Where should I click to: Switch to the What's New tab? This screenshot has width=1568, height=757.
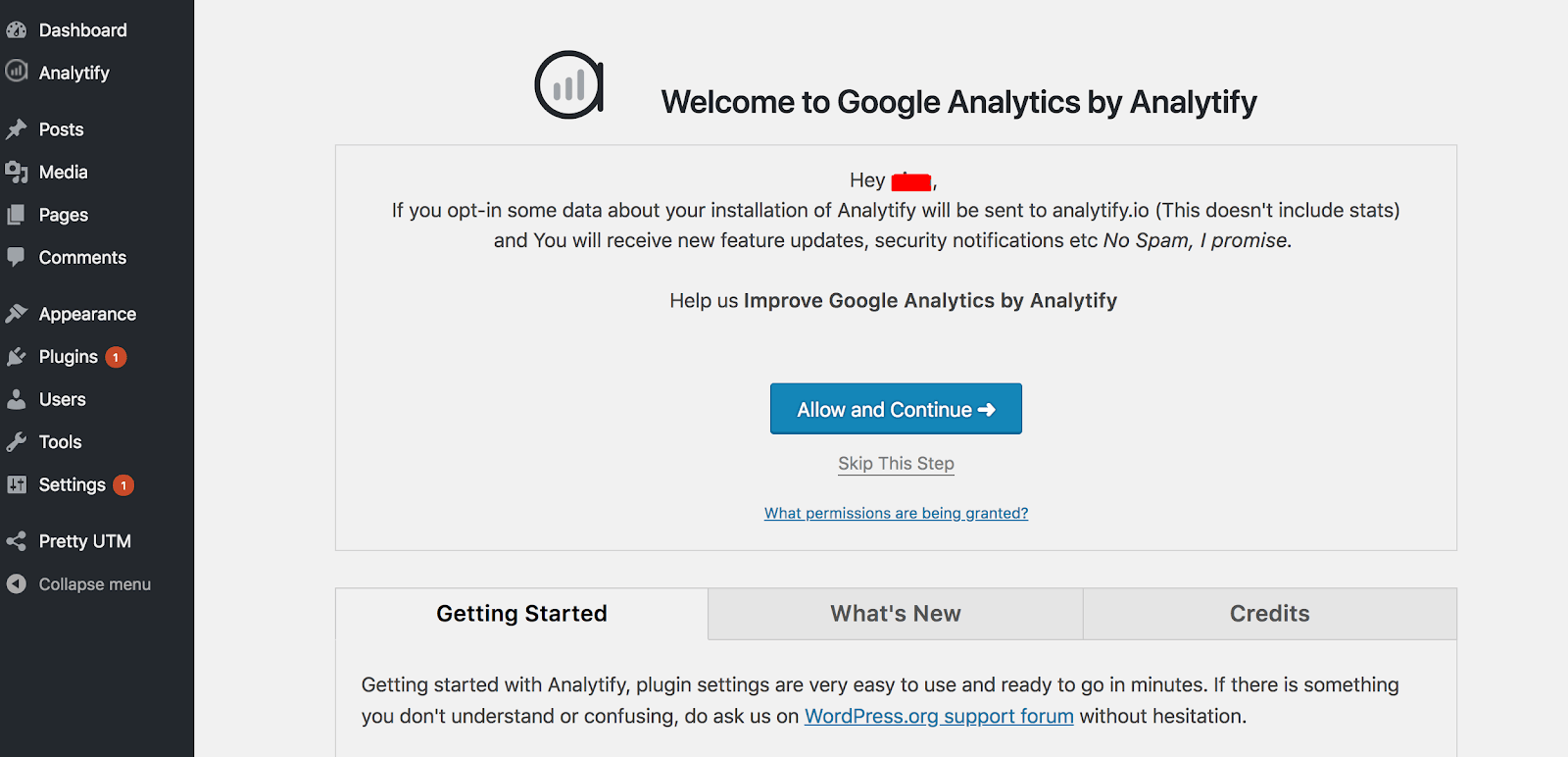coord(894,613)
